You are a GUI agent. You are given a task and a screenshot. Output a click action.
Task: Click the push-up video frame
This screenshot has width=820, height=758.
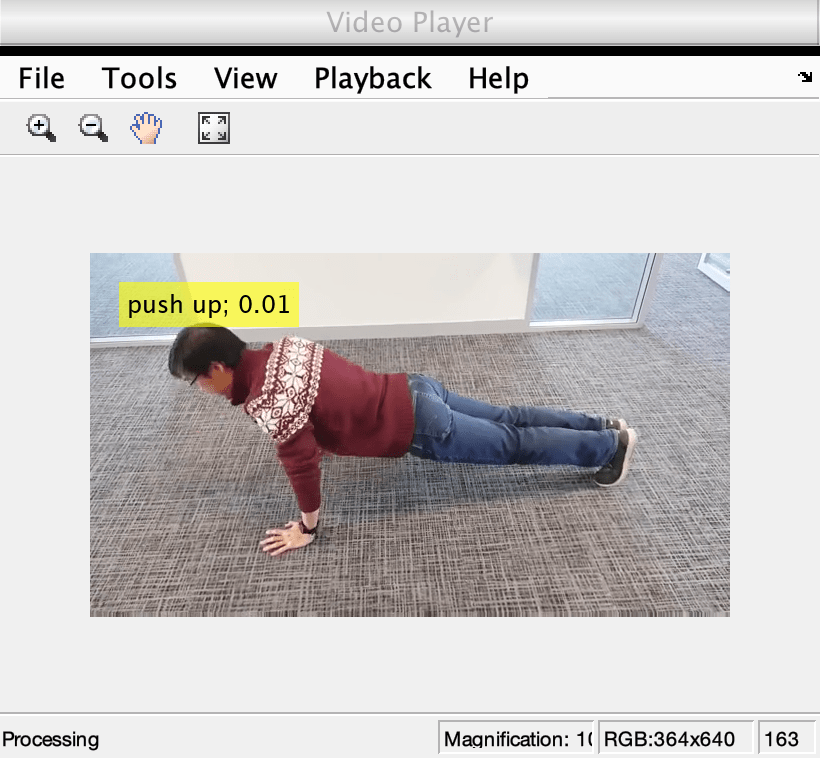coord(409,435)
